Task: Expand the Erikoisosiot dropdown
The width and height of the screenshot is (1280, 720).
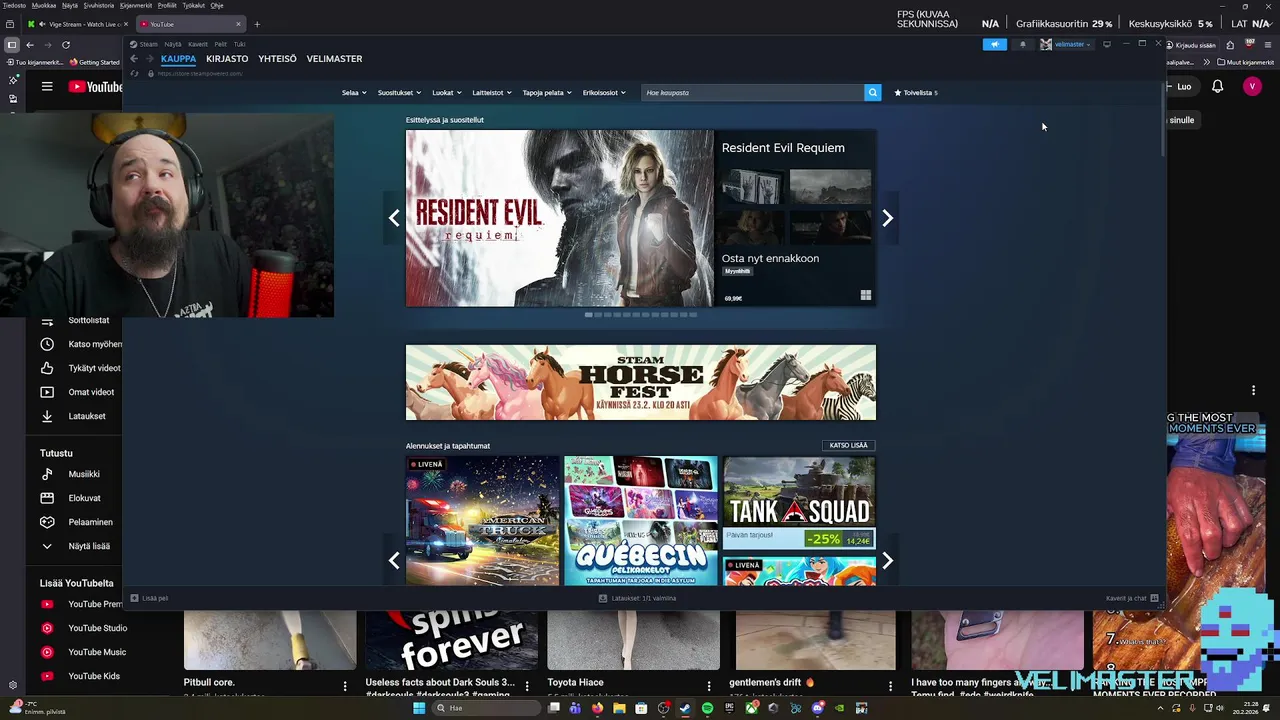Action: pos(604,92)
